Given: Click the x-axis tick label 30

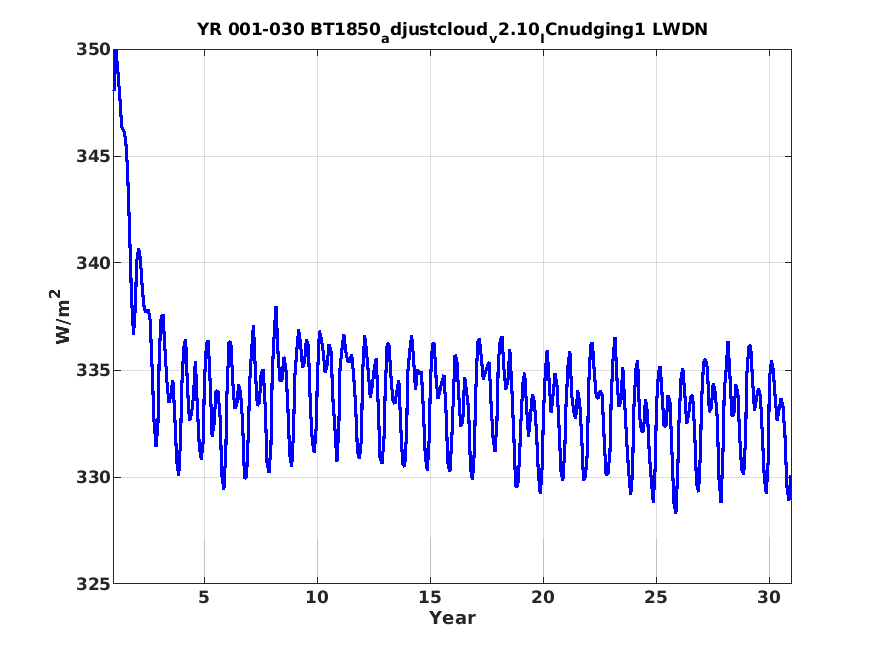Looking at the screenshot, I should tap(769, 597).
